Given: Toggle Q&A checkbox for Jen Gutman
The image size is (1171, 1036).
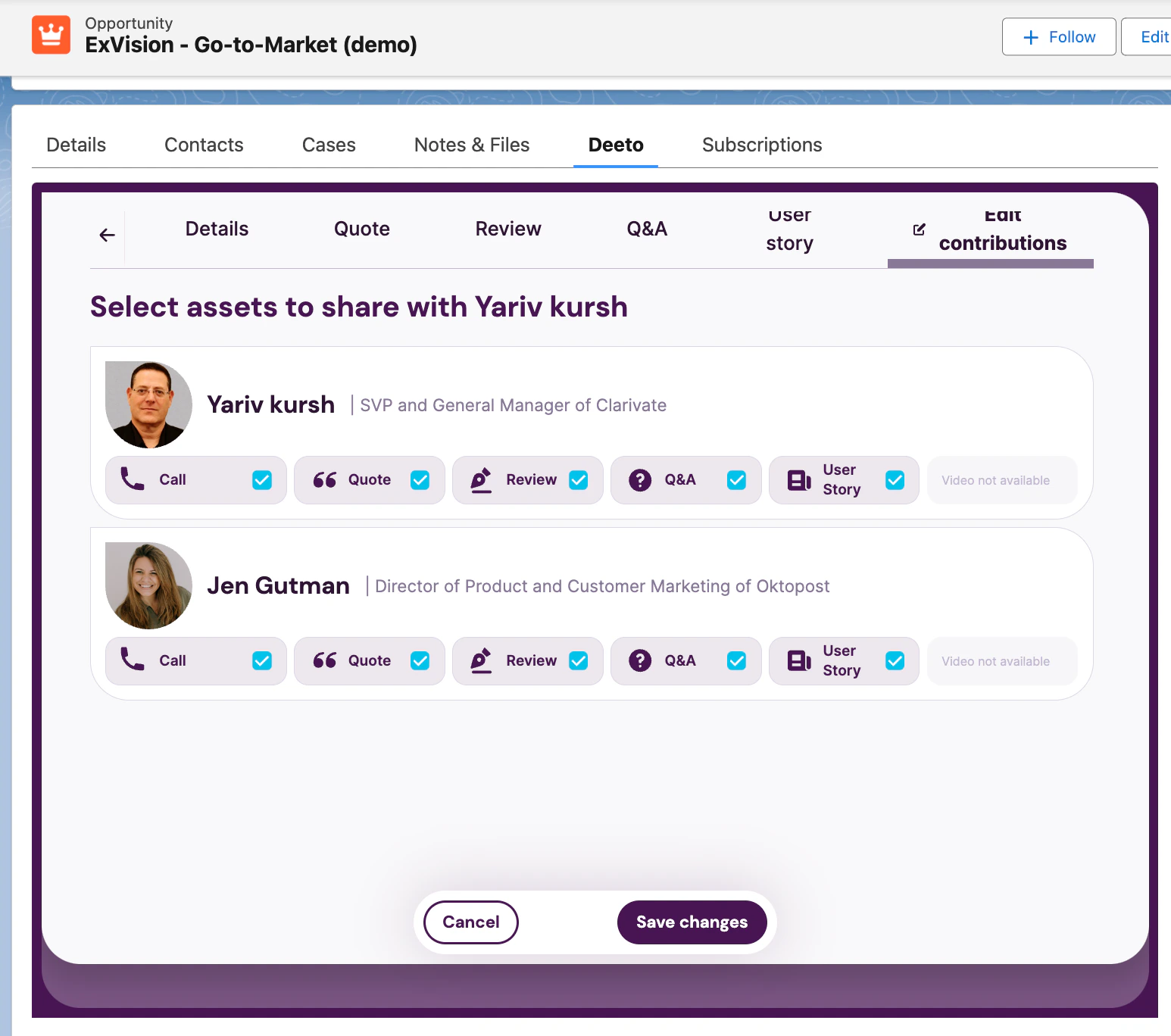Looking at the screenshot, I should pos(737,661).
